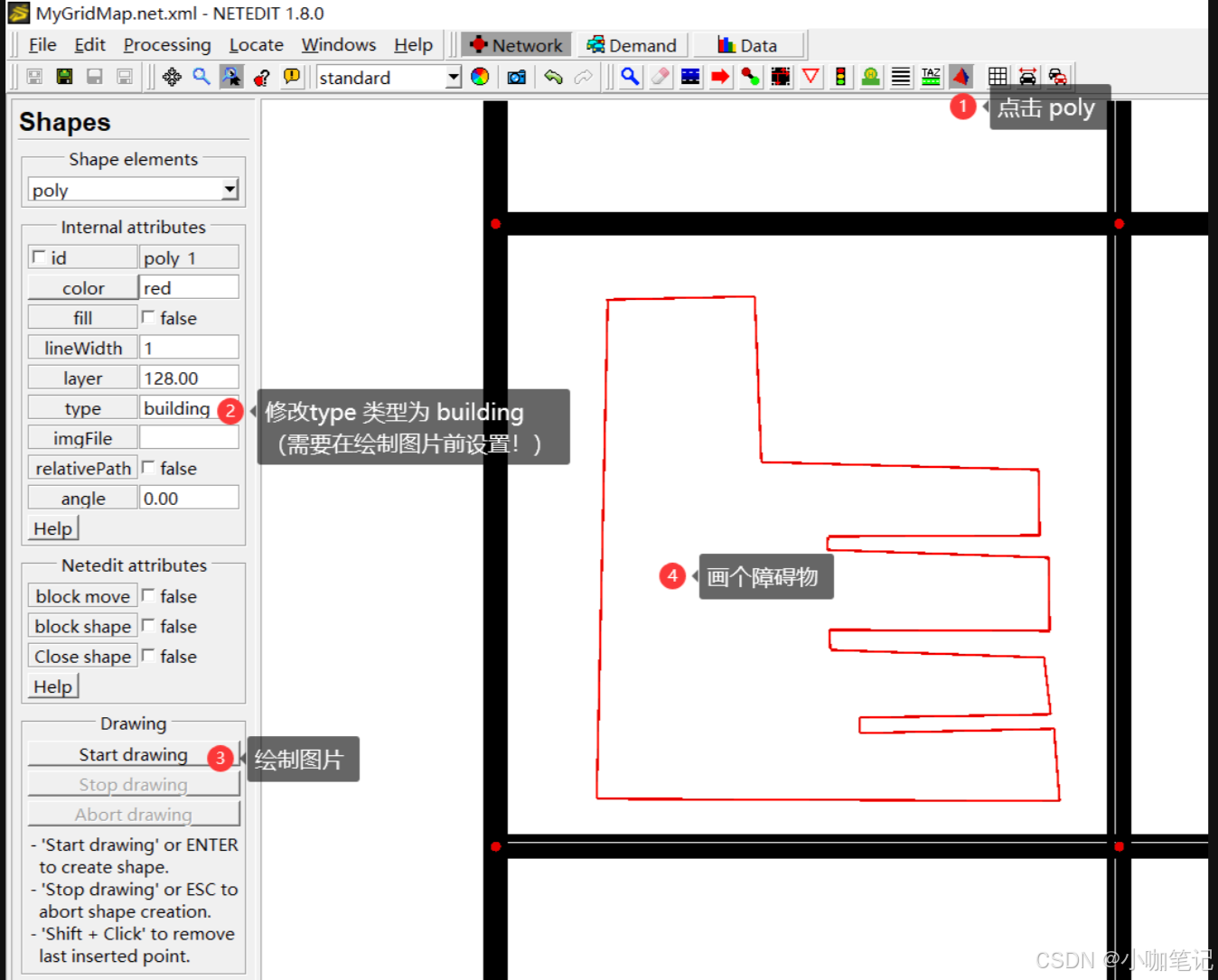Image resolution: width=1218 pixels, height=980 pixels.
Task: Take a snapshot with the camera icon
Action: [x=516, y=77]
